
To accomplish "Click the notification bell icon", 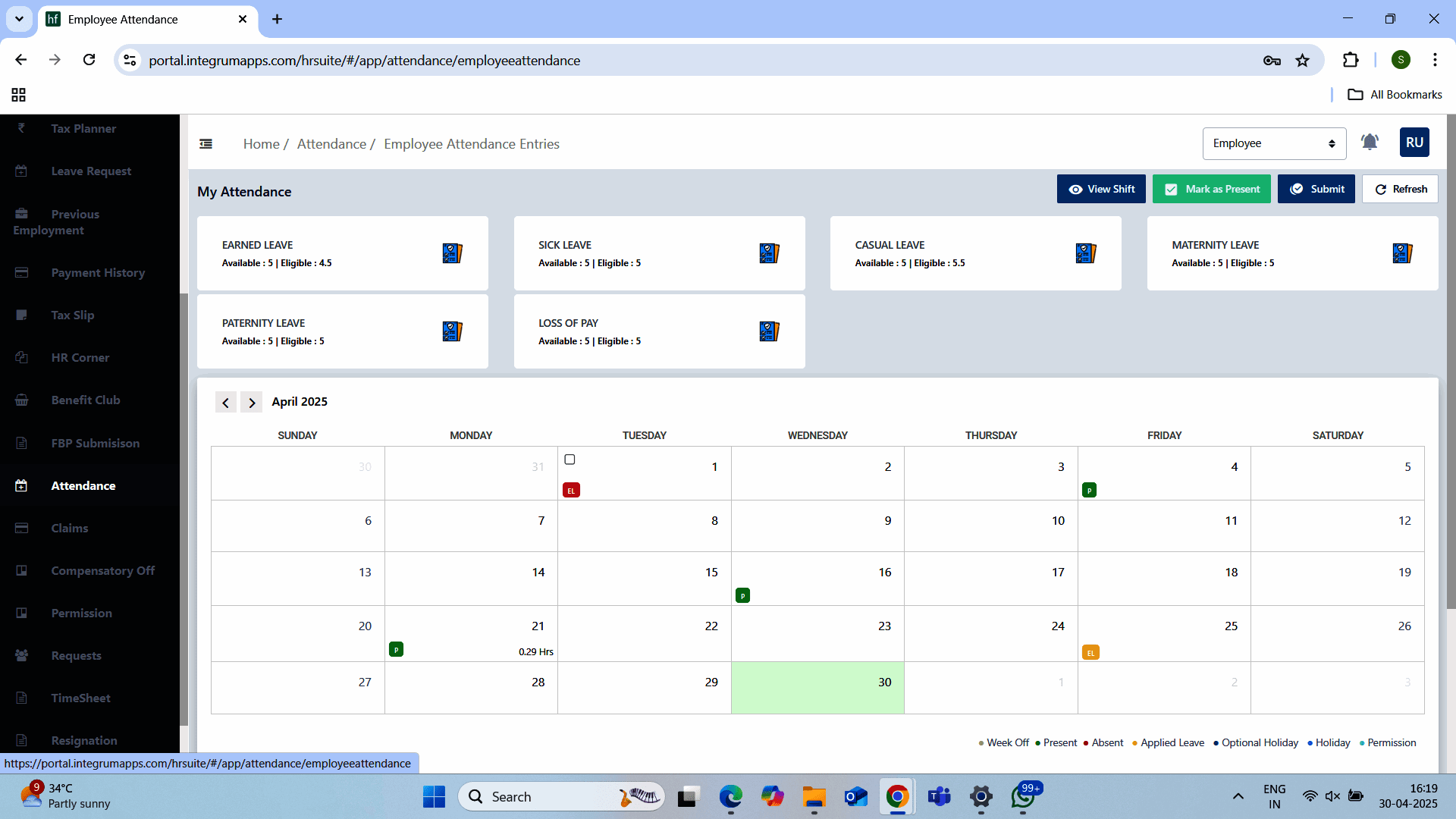I will [1369, 143].
